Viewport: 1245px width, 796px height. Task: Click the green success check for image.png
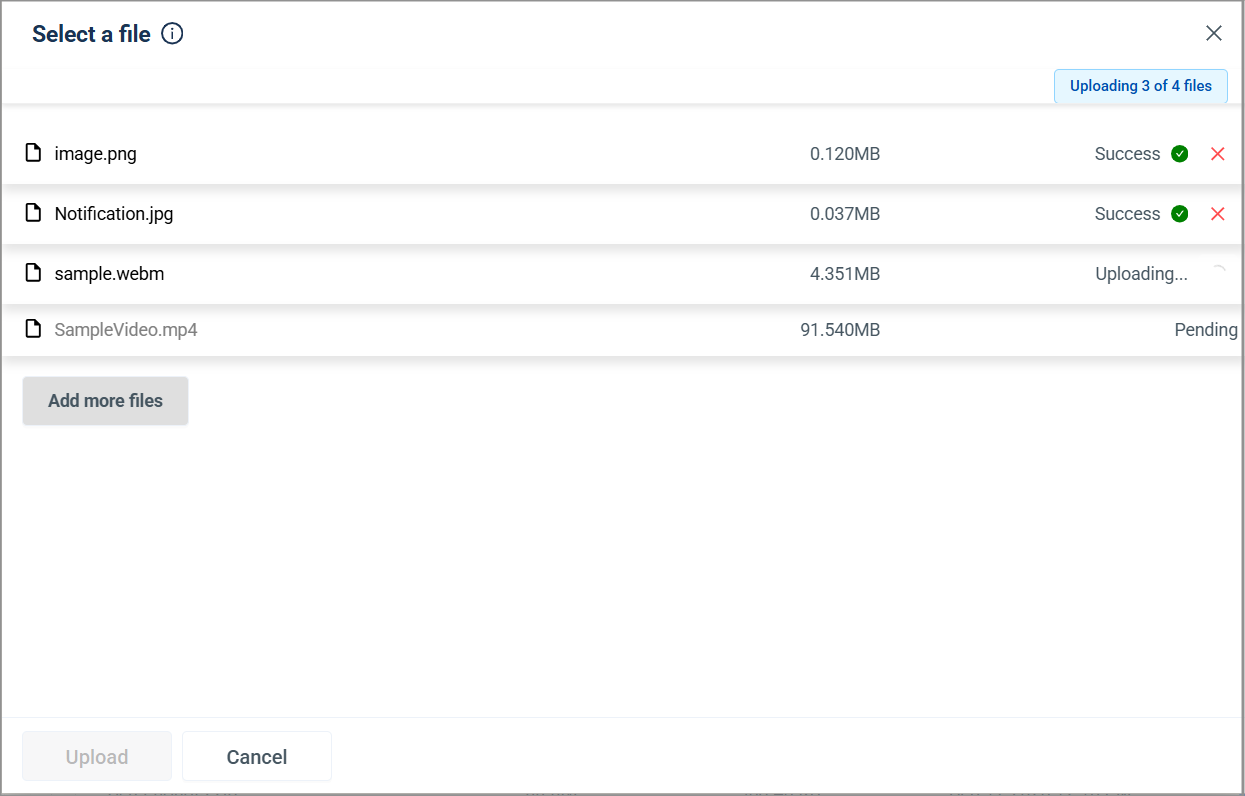(x=1180, y=154)
